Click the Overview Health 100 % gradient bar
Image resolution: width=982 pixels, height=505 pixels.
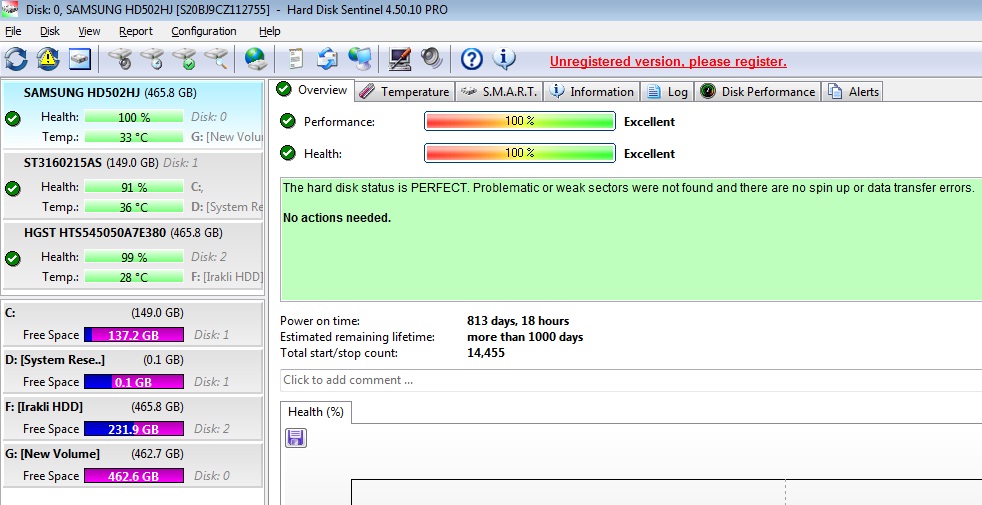(x=520, y=153)
